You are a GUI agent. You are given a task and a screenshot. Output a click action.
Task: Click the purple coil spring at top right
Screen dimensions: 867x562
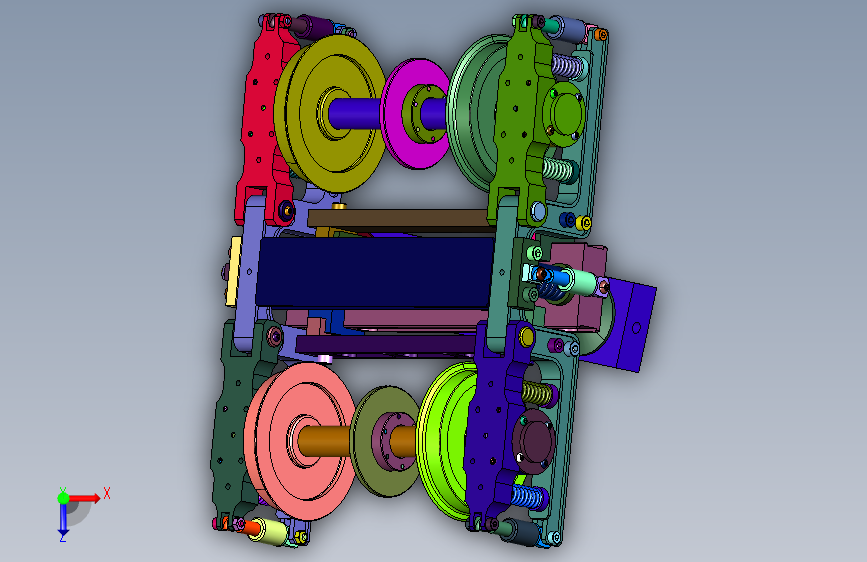(568, 67)
